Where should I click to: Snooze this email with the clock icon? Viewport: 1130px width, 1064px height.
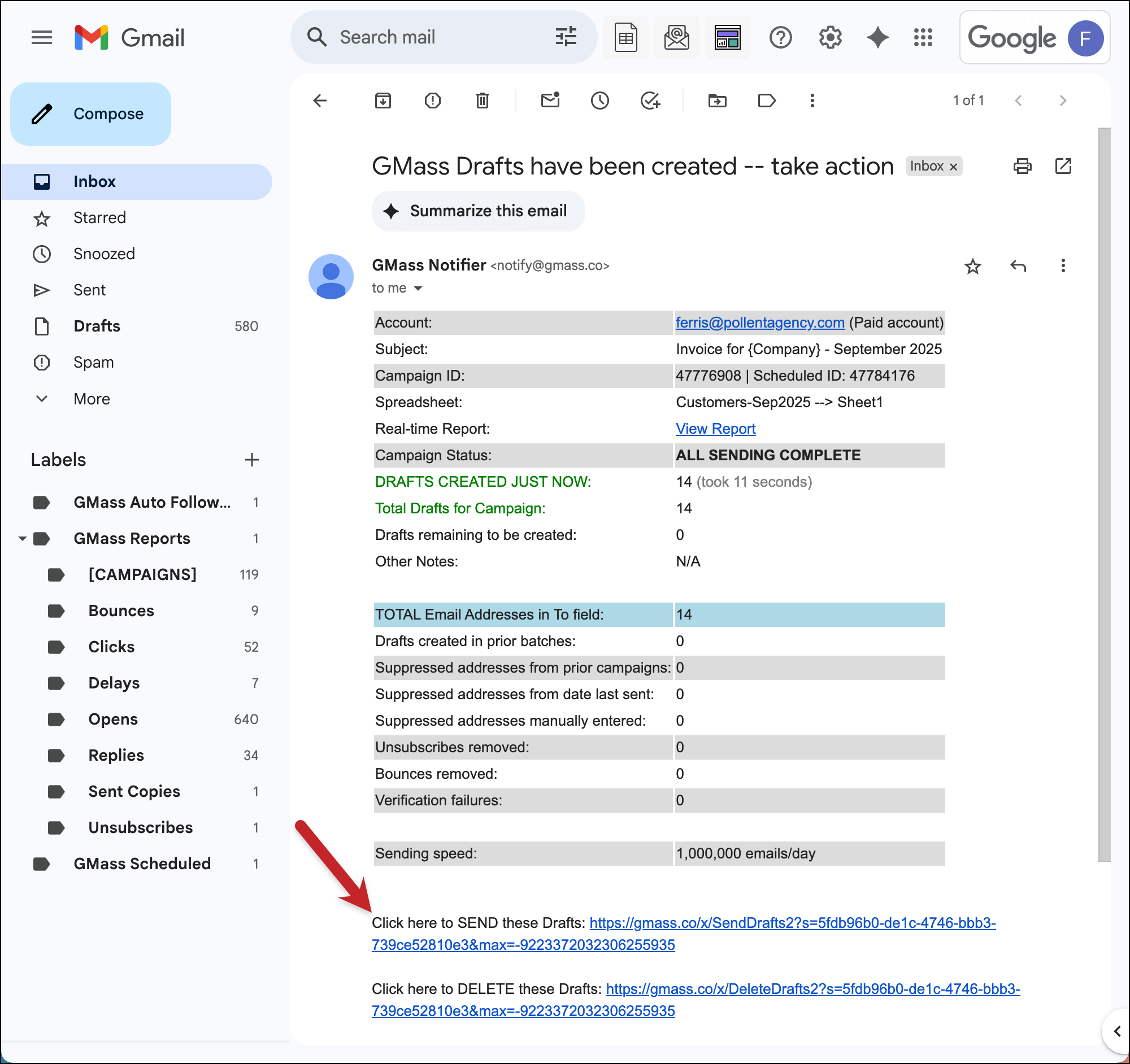coord(599,101)
